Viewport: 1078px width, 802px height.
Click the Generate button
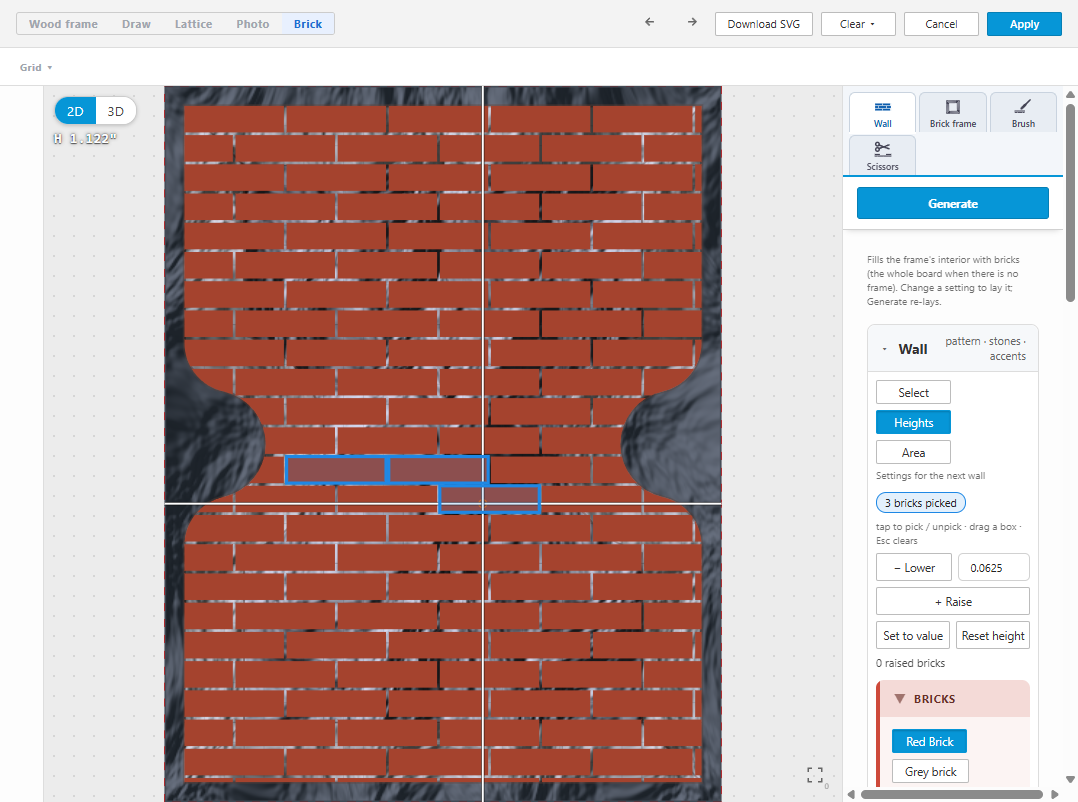pos(952,203)
